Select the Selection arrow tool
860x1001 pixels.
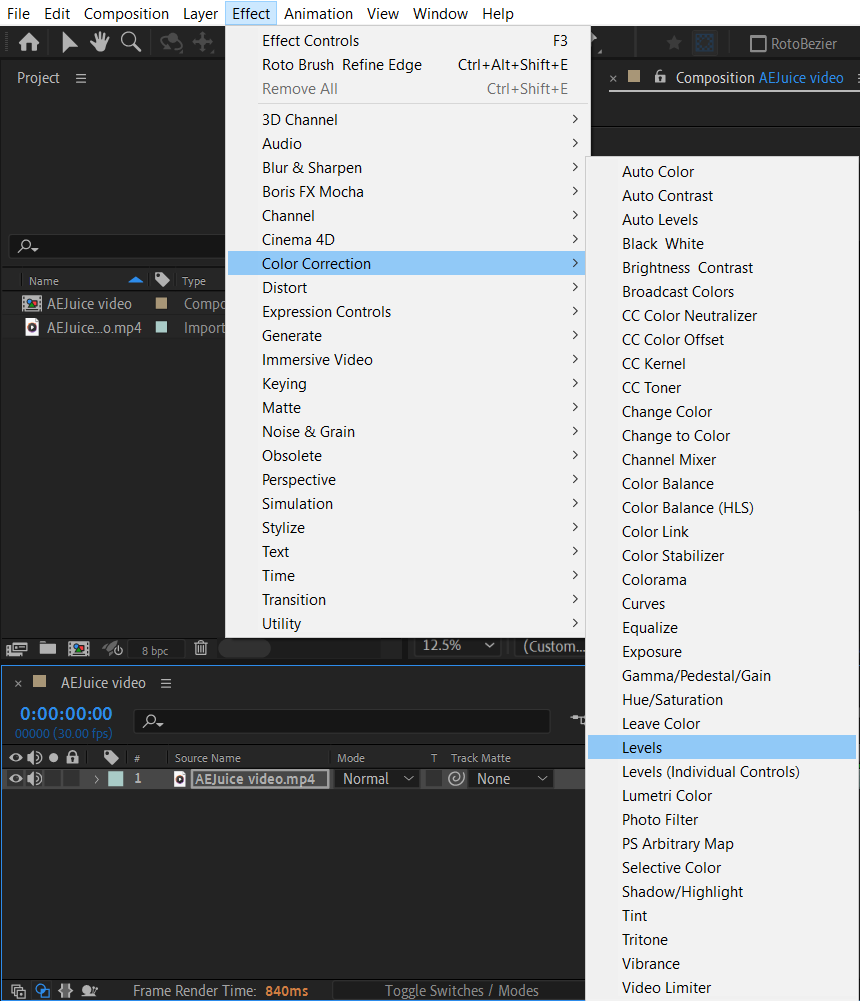coord(69,43)
